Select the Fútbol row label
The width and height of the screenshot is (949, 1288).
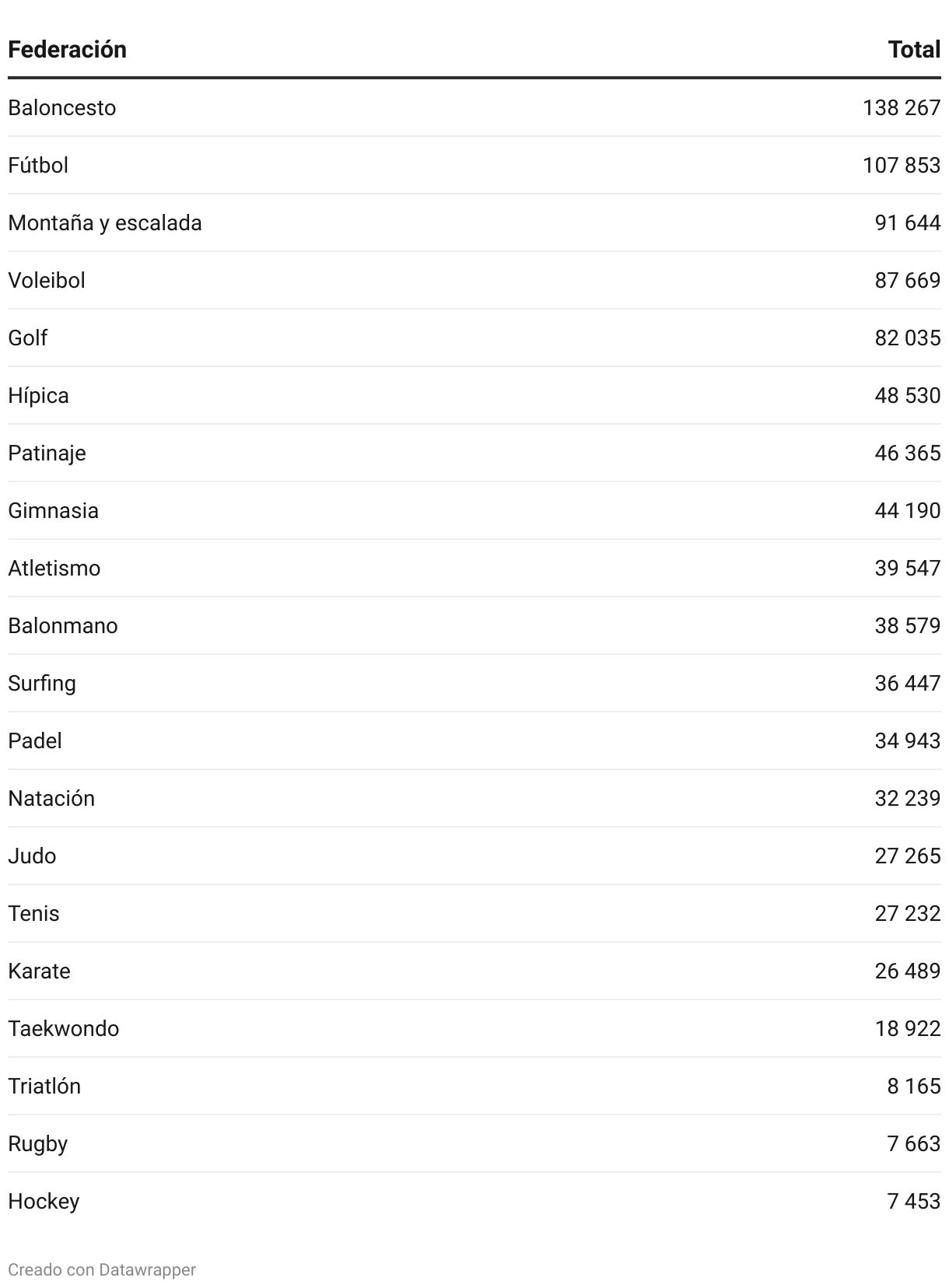point(38,165)
